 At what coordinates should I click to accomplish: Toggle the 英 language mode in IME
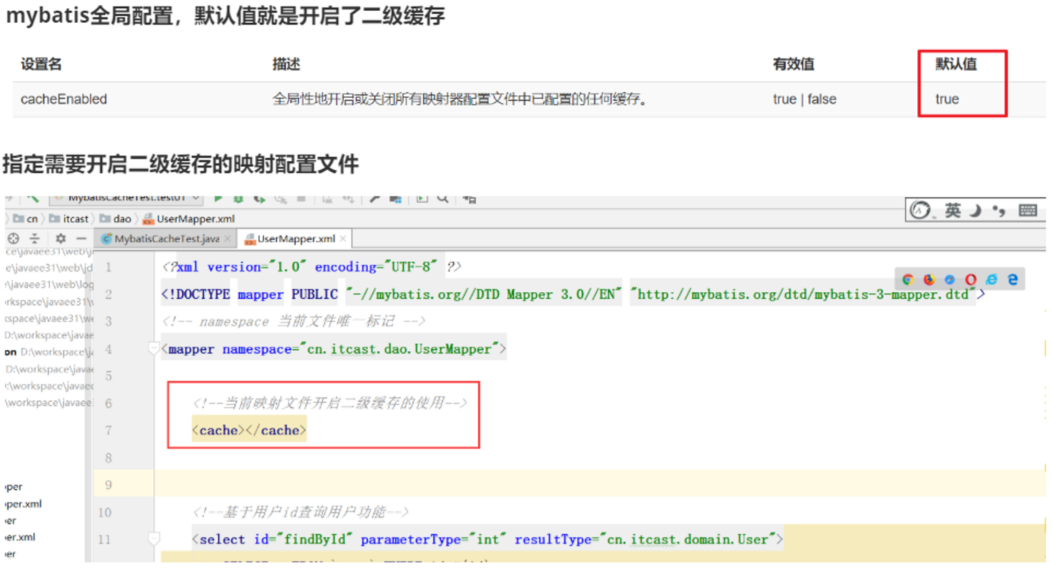(953, 211)
